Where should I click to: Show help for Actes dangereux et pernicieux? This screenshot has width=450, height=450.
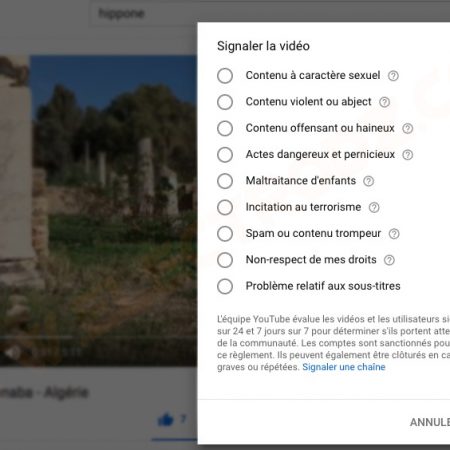[x=408, y=155]
